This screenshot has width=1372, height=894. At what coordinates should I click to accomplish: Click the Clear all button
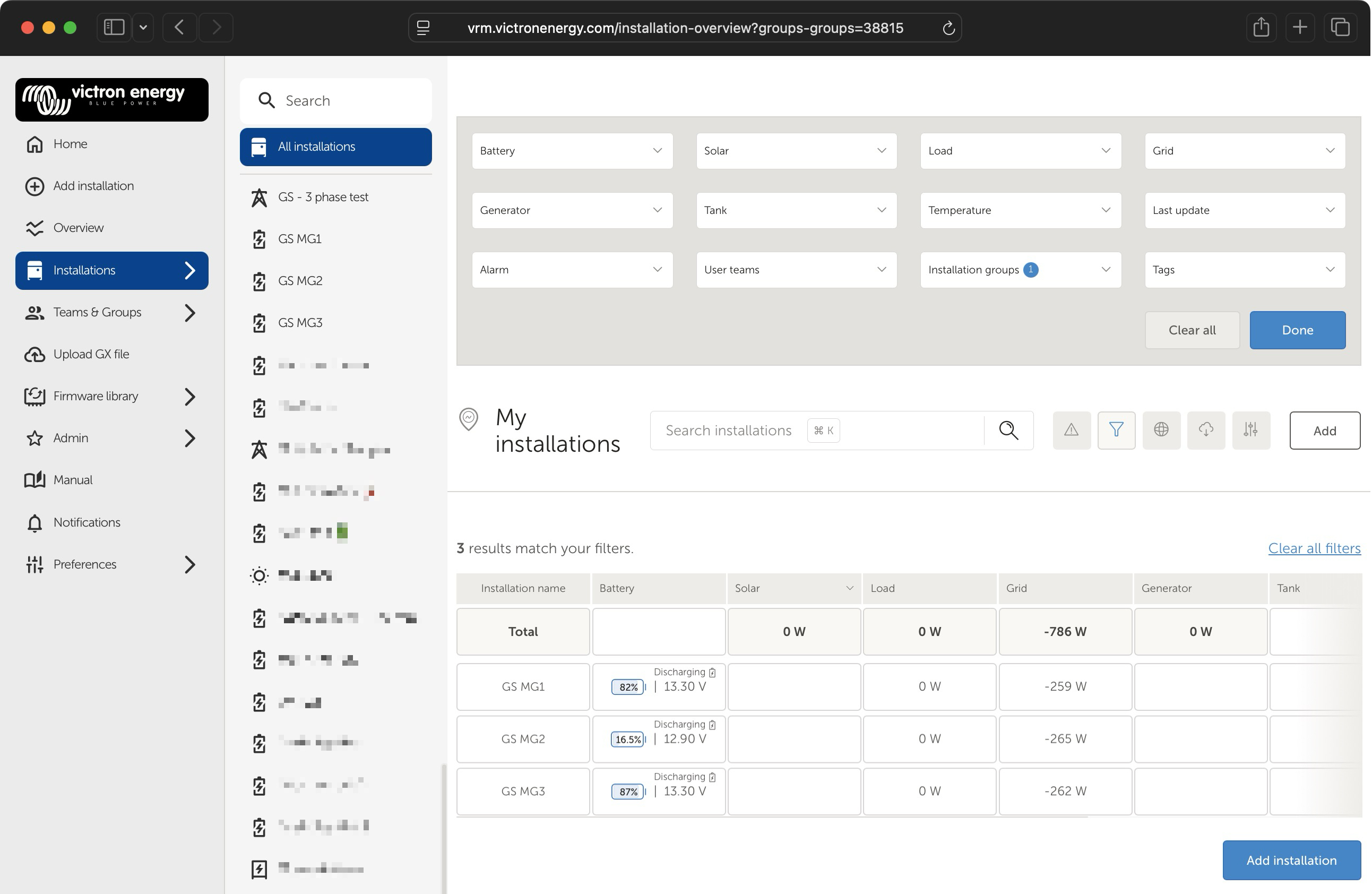click(x=1192, y=331)
